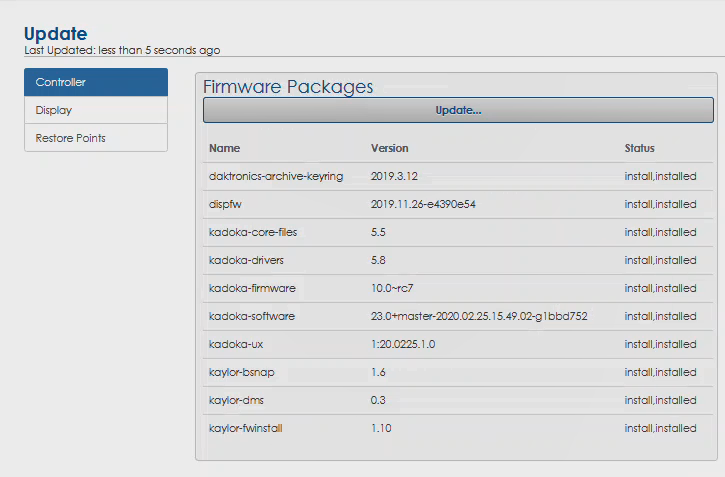
Task: Click the Update page title
Action: coord(55,34)
